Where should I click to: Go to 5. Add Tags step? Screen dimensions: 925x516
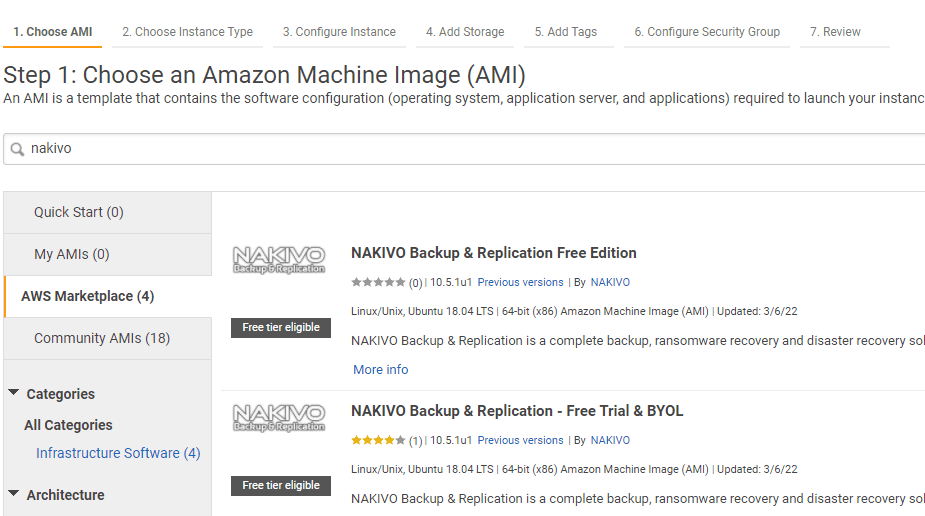pos(566,32)
